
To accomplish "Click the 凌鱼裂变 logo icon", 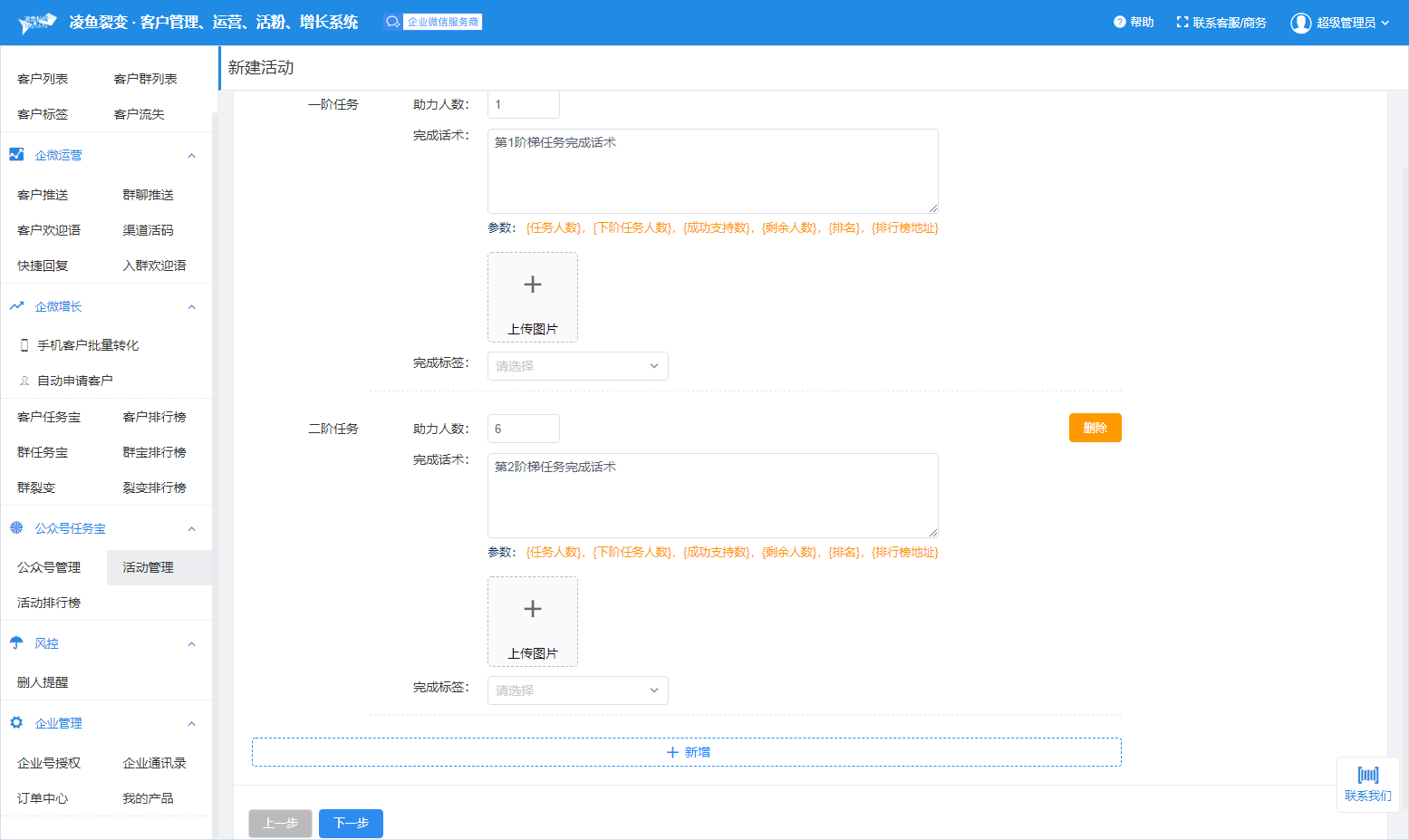I will tap(37, 23).
